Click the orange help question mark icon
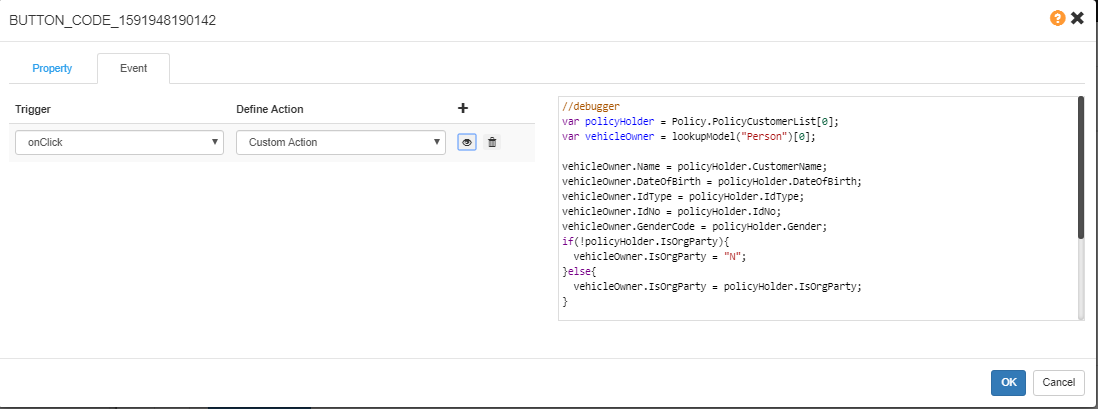The image size is (1098, 409). pos(1057,18)
